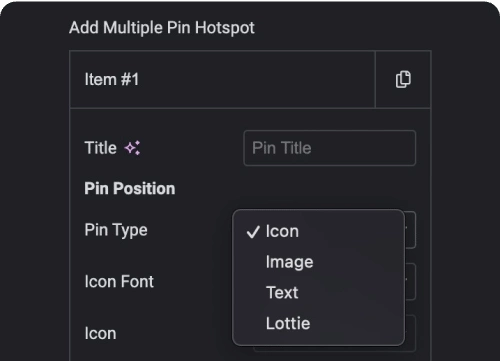Click the Pin Type select box edge

click(410, 230)
